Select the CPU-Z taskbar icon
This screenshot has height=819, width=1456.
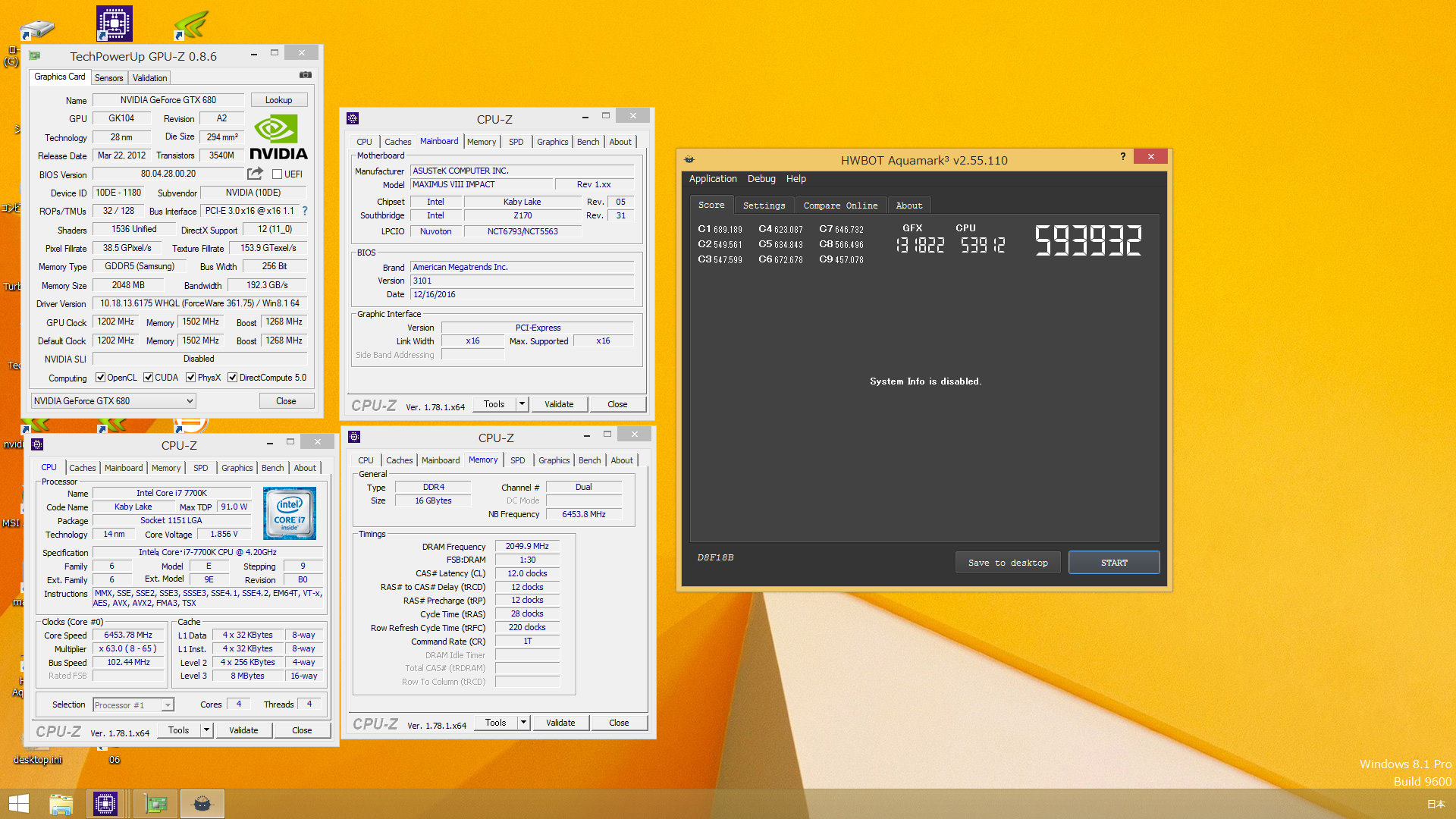pyautogui.click(x=105, y=804)
